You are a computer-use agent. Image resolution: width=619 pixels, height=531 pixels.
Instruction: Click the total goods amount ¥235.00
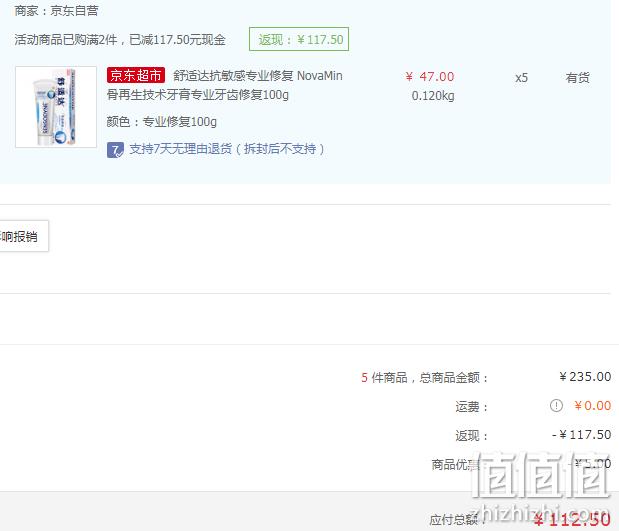click(x=585, y=377)
